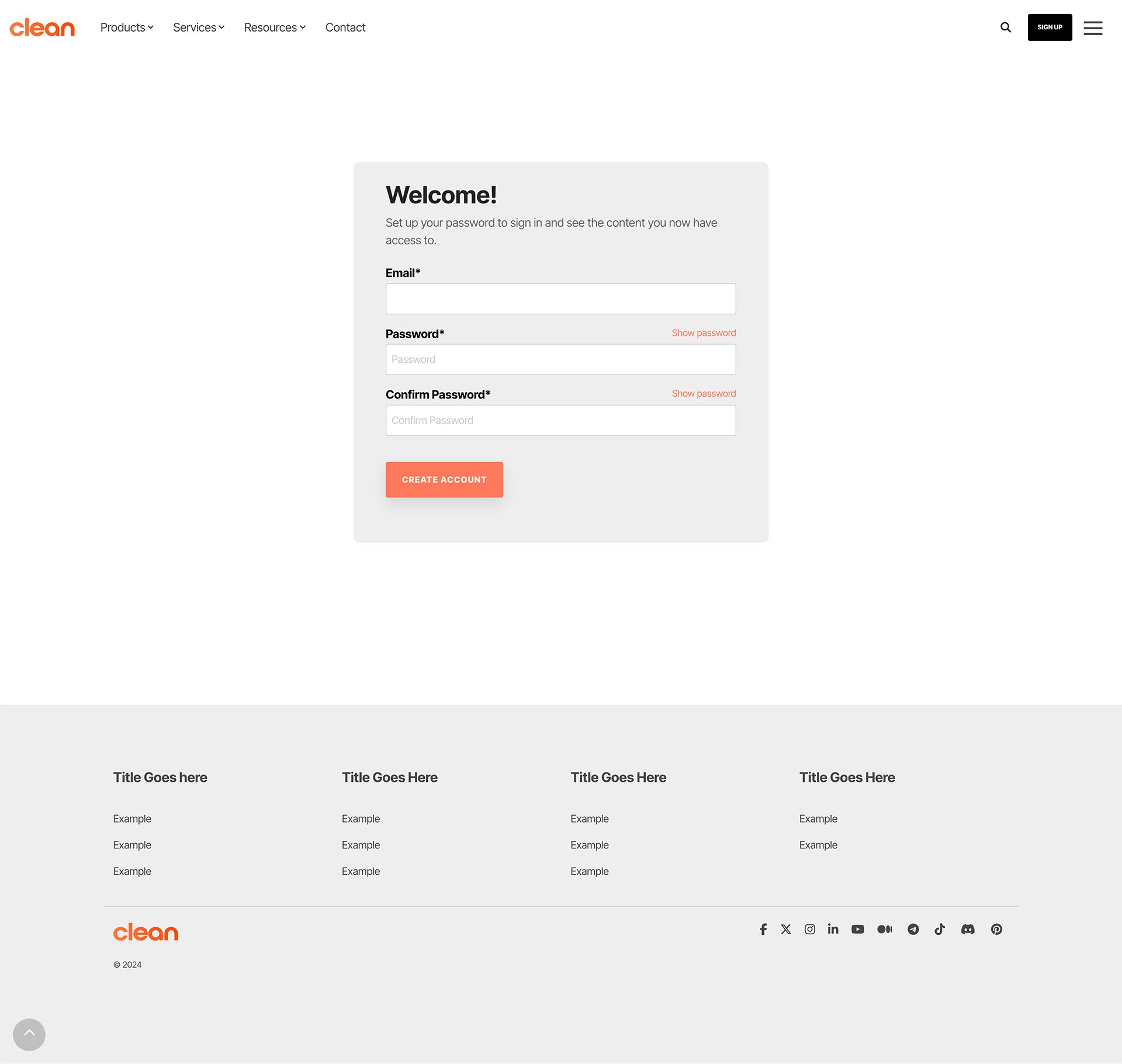This screenshot has width=1122, height=1064.
Task: Click the Pinterest icon in footer
Action: 997,929
